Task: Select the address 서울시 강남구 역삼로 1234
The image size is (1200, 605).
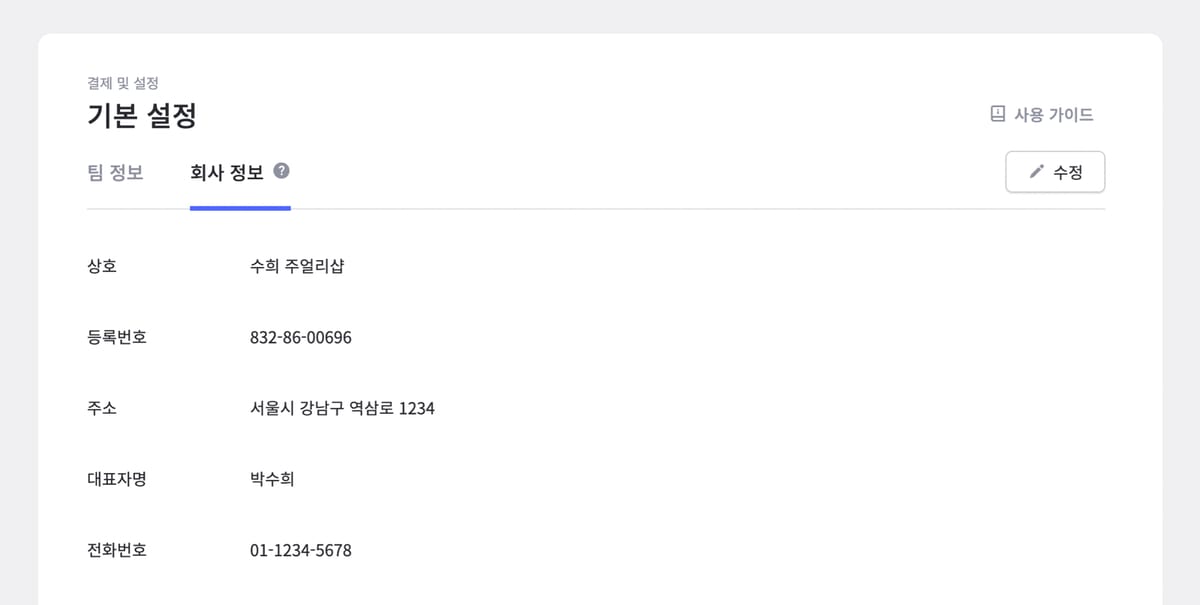Action: [343, 408]
